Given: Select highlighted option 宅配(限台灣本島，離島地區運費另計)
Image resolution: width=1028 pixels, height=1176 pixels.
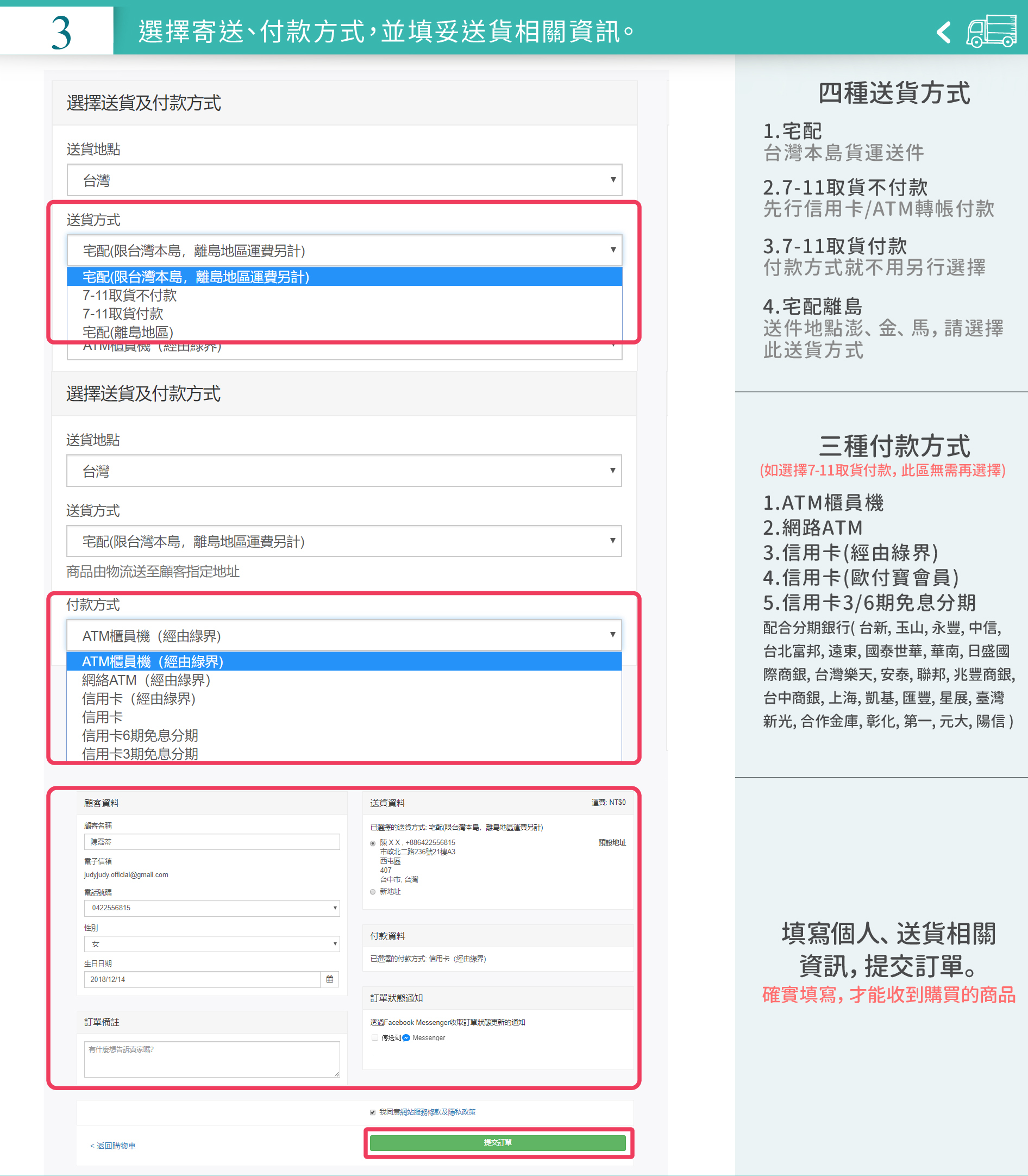Looking at the screenshot, I should 344,277.
